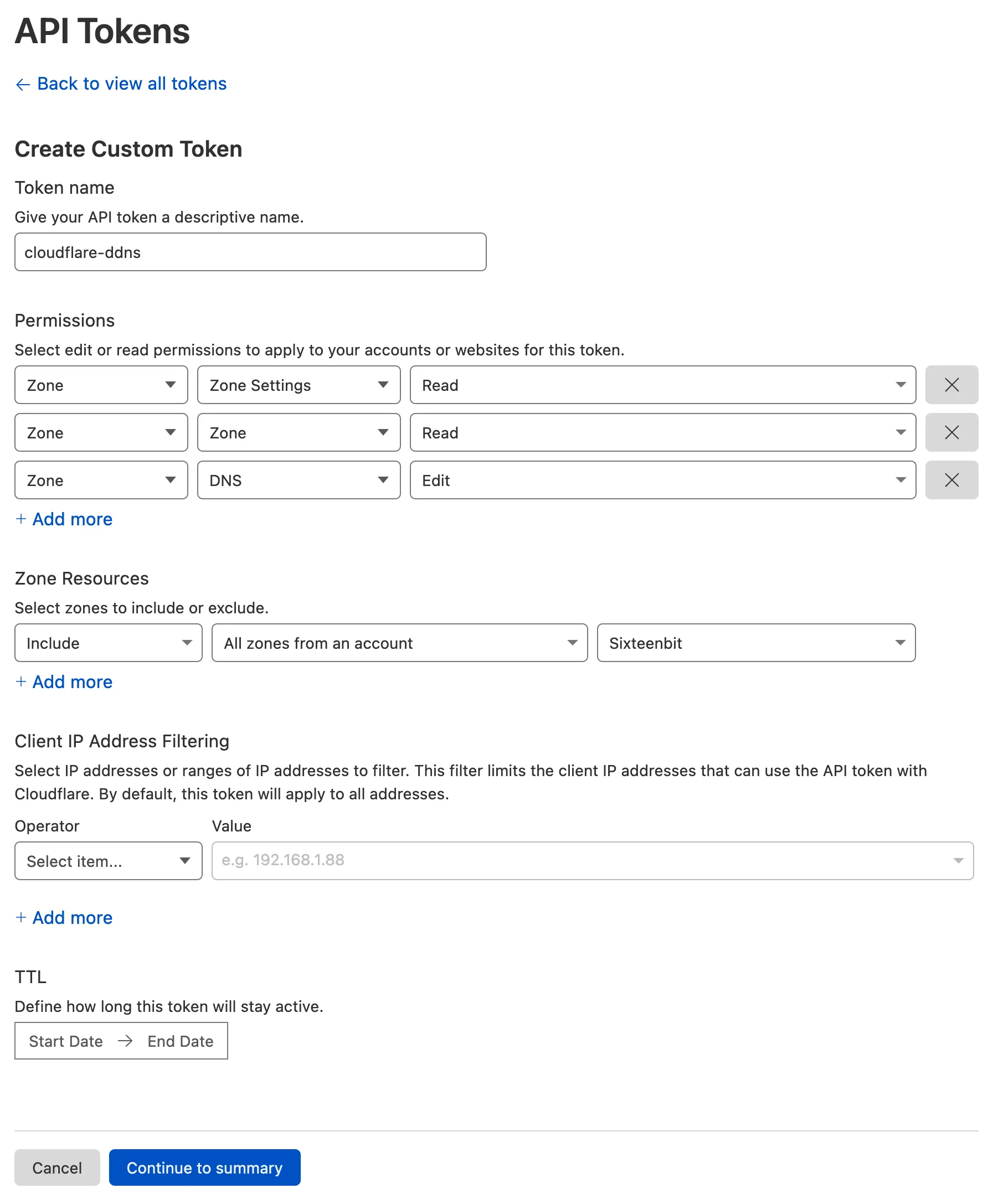Edit the token name field cloudflare-ddns
Image resolution: width=998 pixels, height=1204 pixels.
click(250, 252)
